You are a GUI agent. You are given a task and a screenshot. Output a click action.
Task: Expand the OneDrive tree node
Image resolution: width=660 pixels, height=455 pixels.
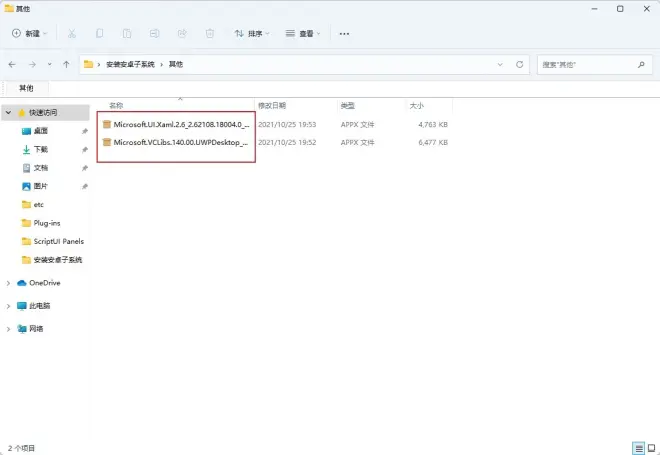click(8, 283)
